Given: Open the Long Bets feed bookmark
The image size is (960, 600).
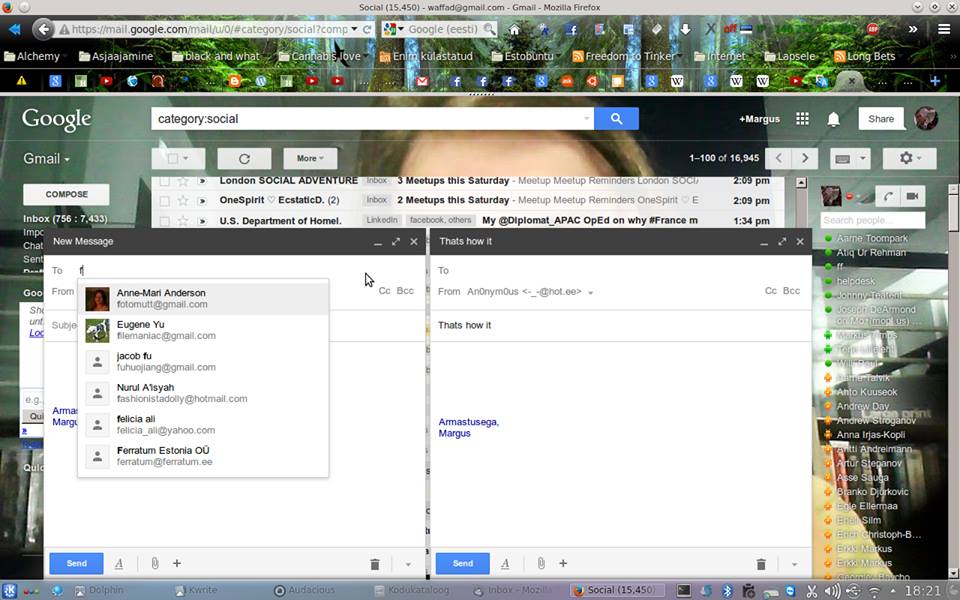Looking at the screenshot, I should coord(864,56).
